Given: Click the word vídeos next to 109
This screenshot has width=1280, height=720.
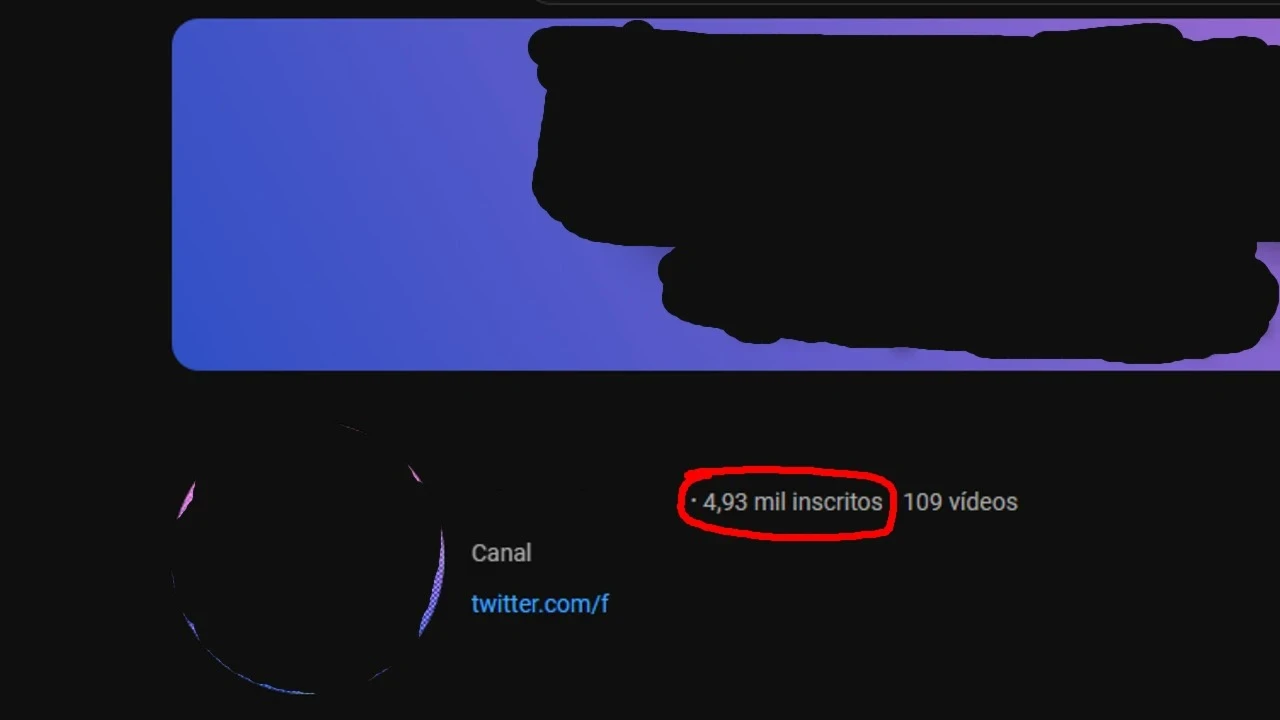Looking at the screenshot, I should [983, 502].
